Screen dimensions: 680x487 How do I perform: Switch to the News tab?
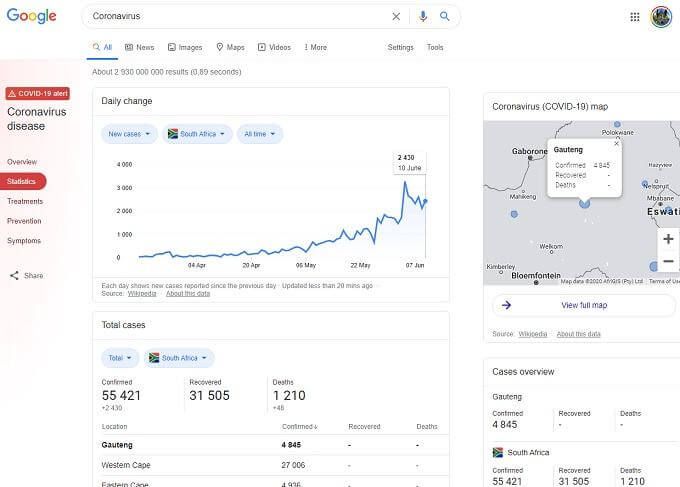(x=140, y=47)
